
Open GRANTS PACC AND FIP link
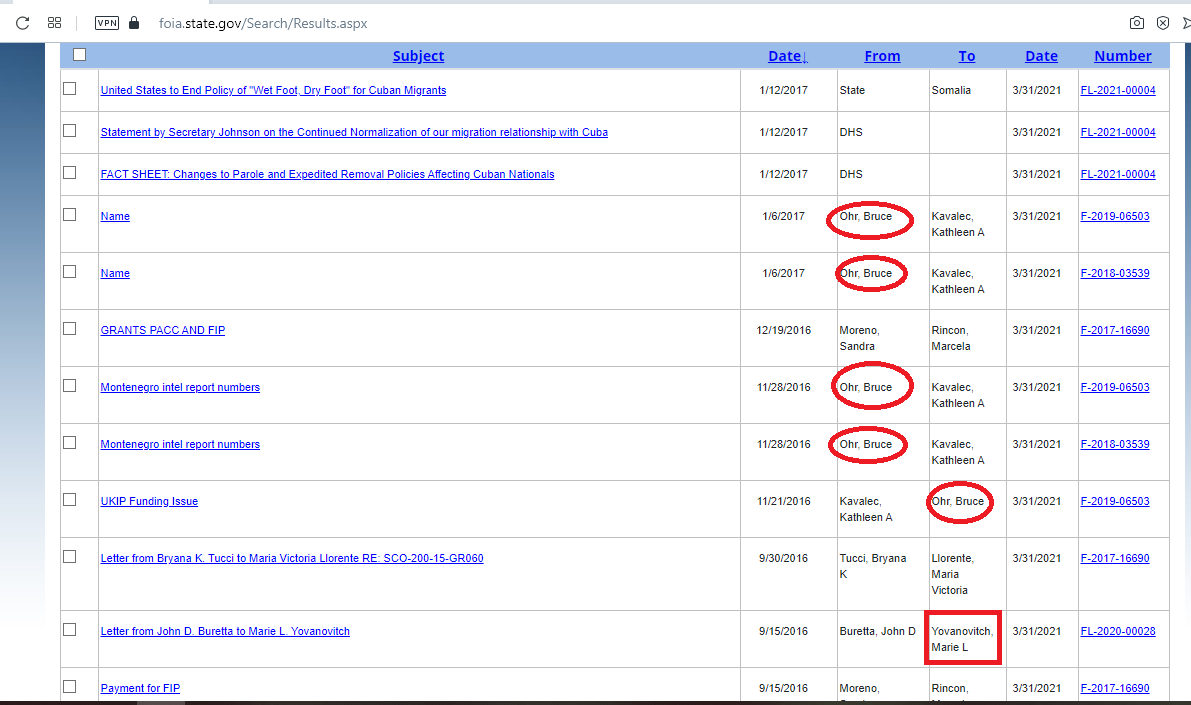(163, 330)
